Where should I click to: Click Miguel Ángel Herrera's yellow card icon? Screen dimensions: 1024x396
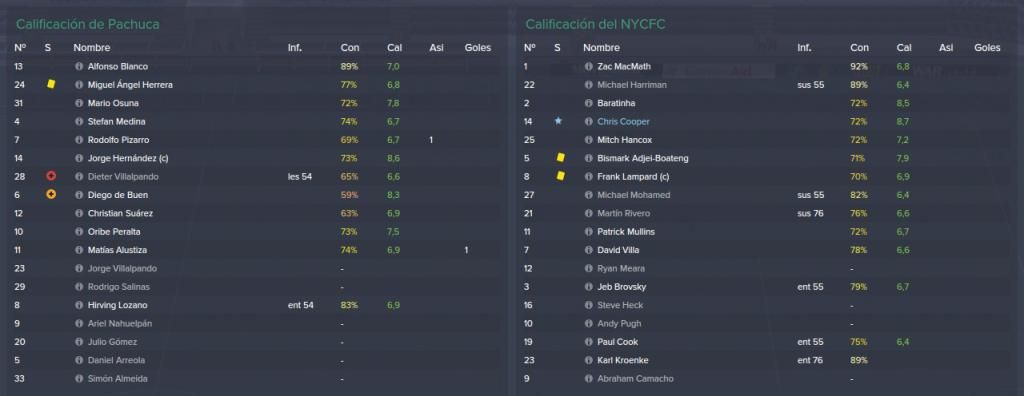click(x=51, y=84)
